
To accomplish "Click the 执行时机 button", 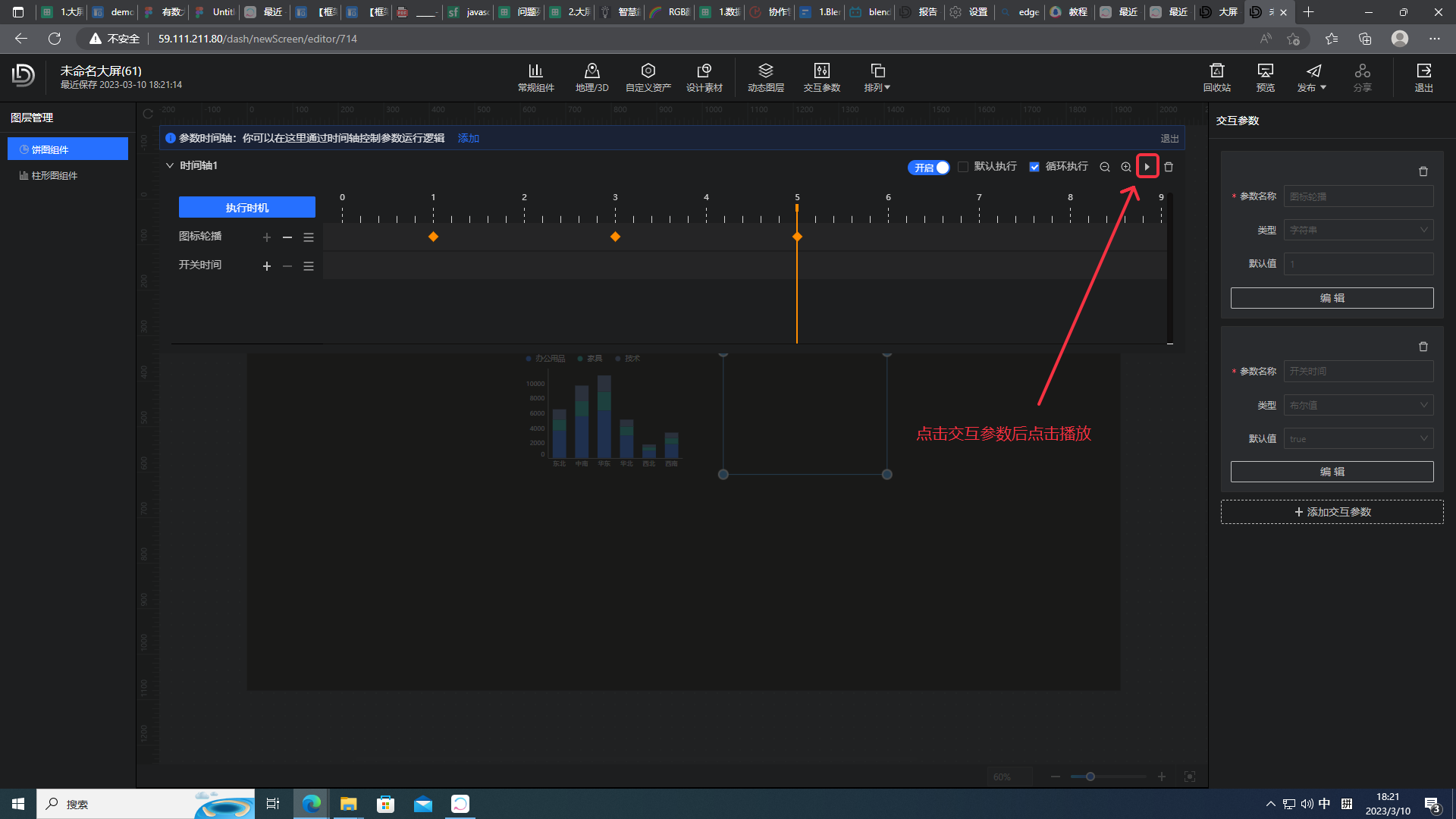I will click(x=247, y=207).
